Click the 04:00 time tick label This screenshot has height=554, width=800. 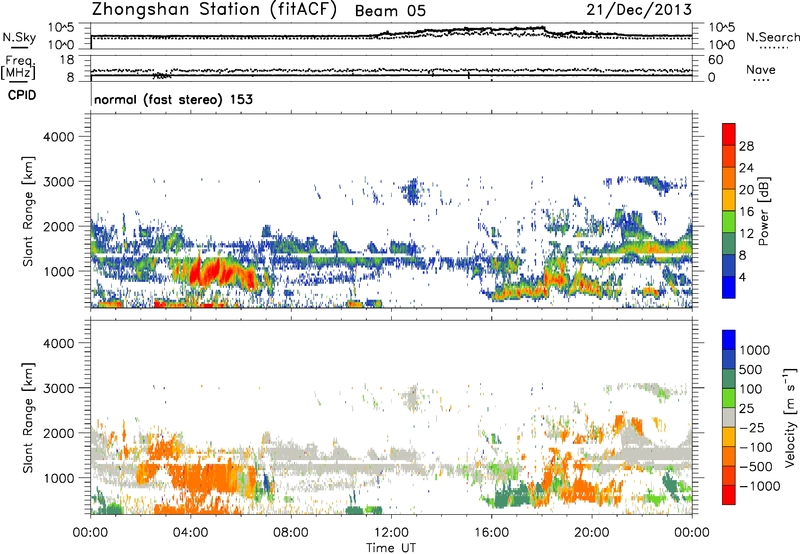point(190,533)
